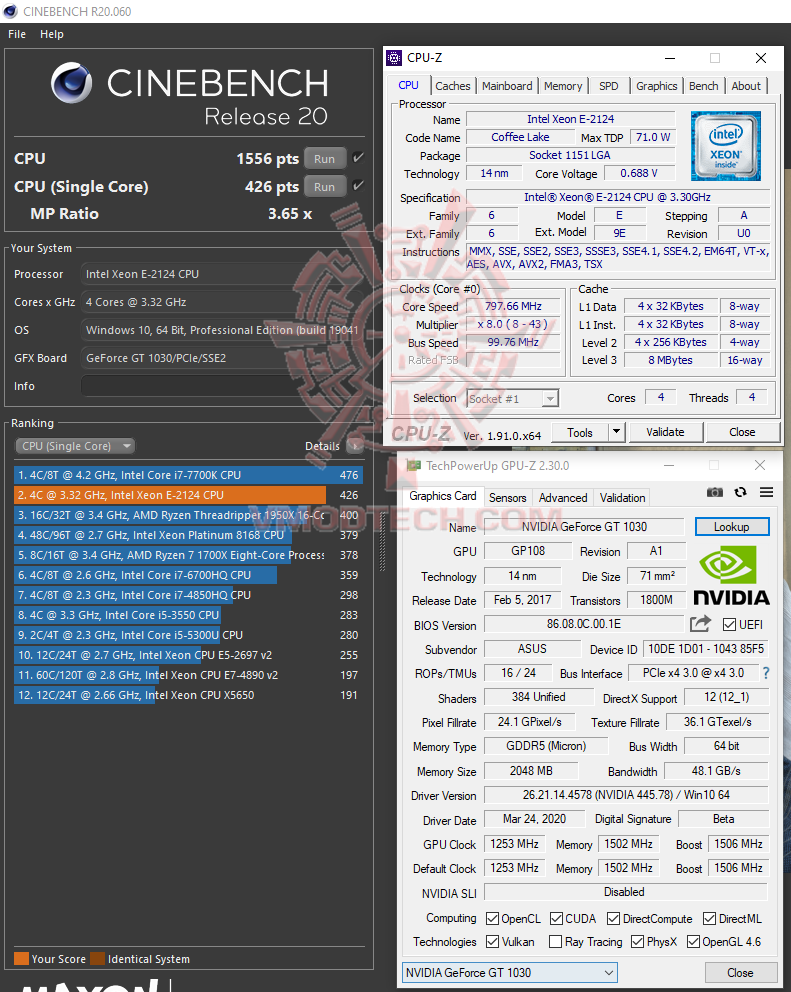Screen dimensions: 791x992
Task: Switch to the CPU-Z SPD tab
Action: point(609,86)
